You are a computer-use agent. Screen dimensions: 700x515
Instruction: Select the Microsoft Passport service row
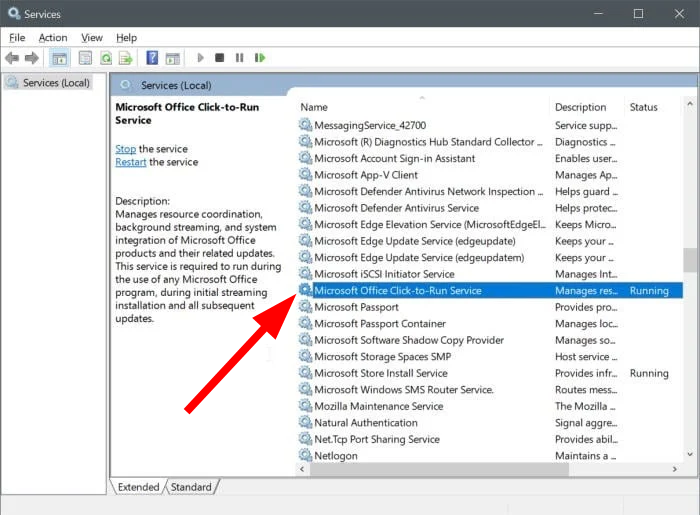click(490, 307)
